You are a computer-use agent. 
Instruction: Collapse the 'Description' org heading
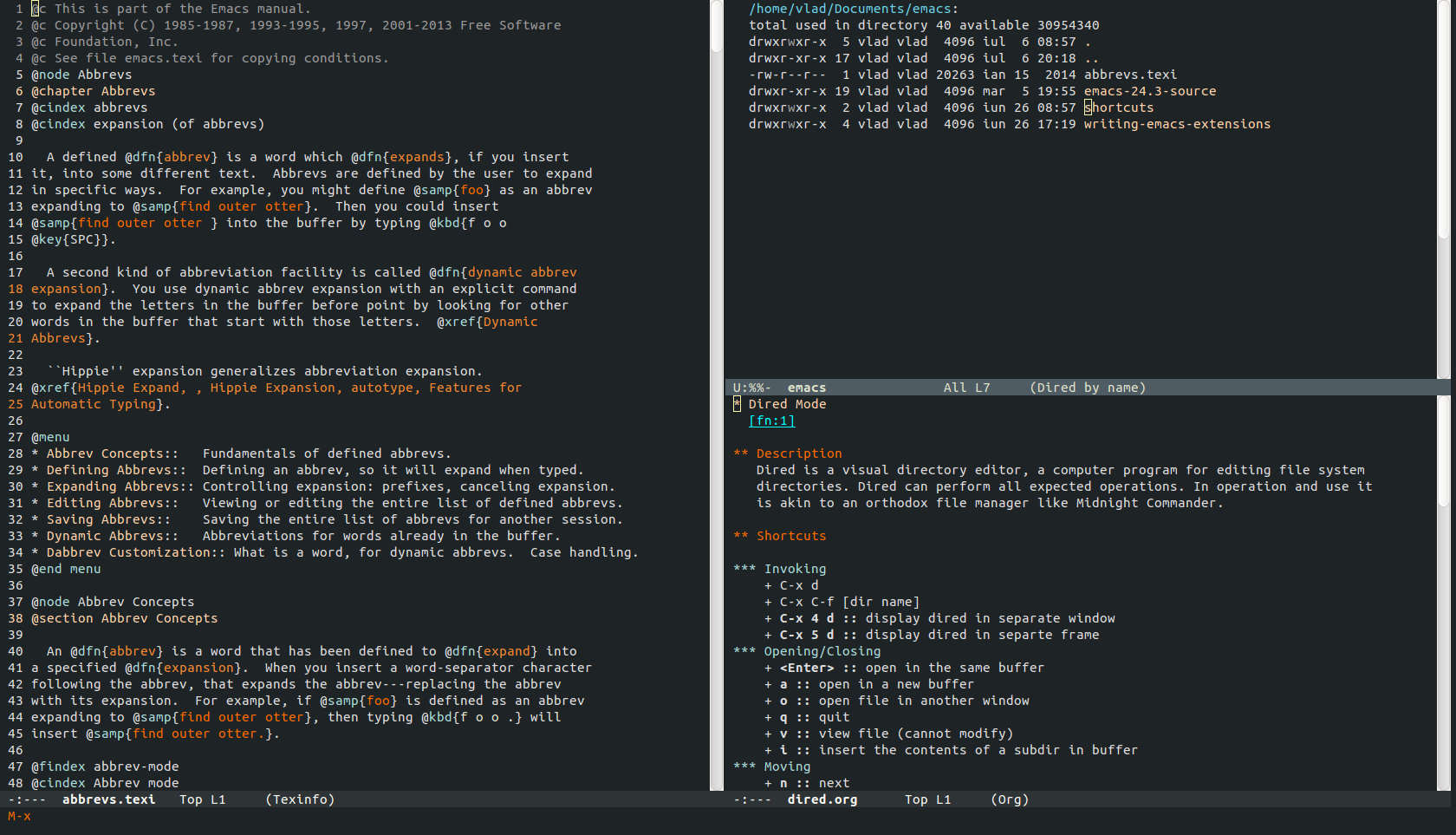[x=787, y=453]
